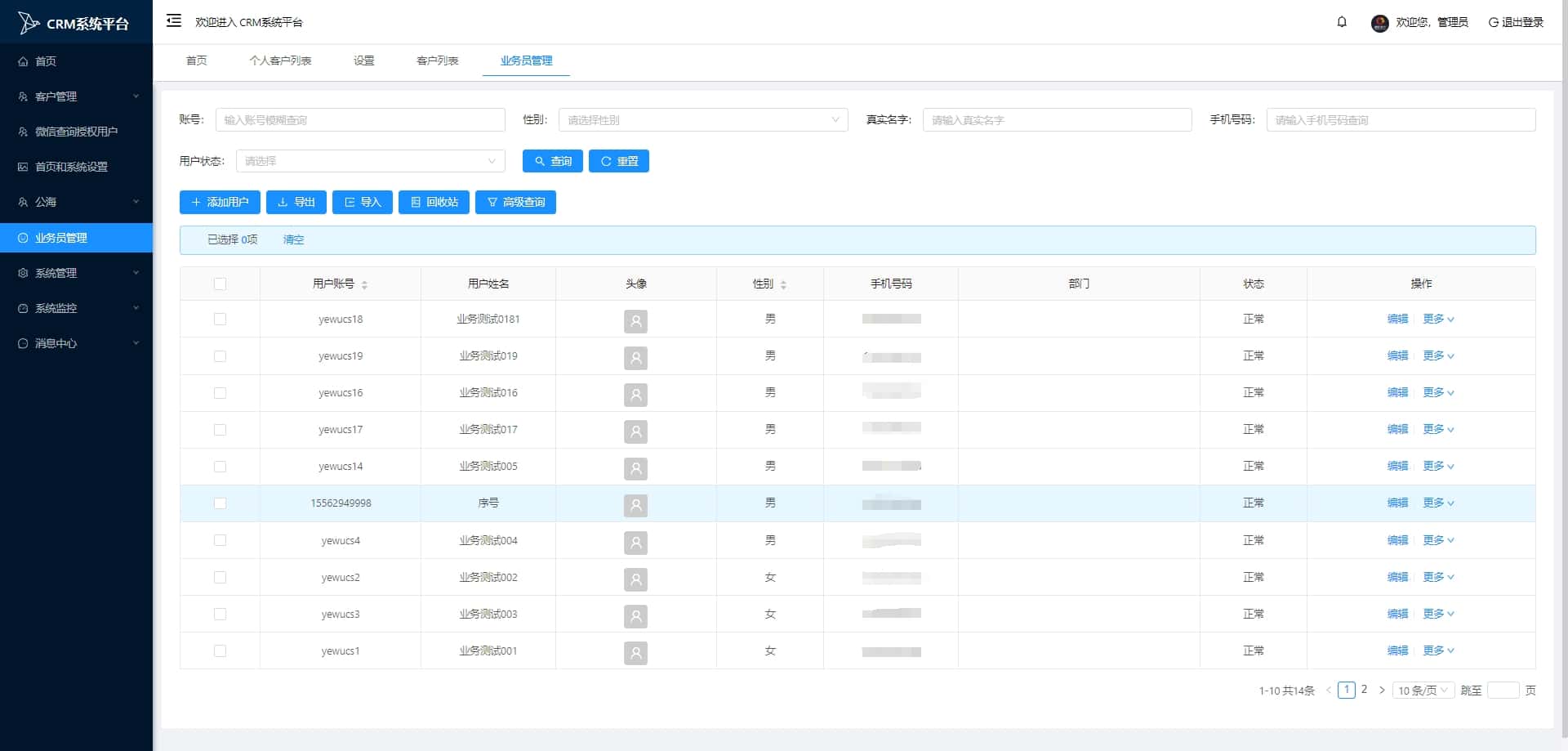Click 编辑 for yewucs1 row

[1397, 651]
